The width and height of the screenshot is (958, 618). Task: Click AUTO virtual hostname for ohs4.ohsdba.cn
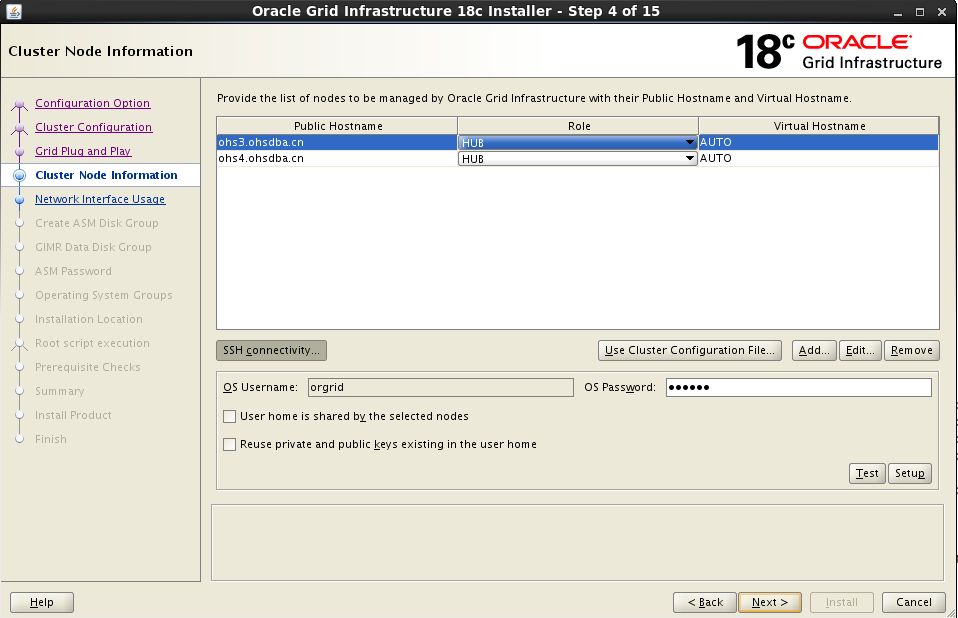(818, 158)
